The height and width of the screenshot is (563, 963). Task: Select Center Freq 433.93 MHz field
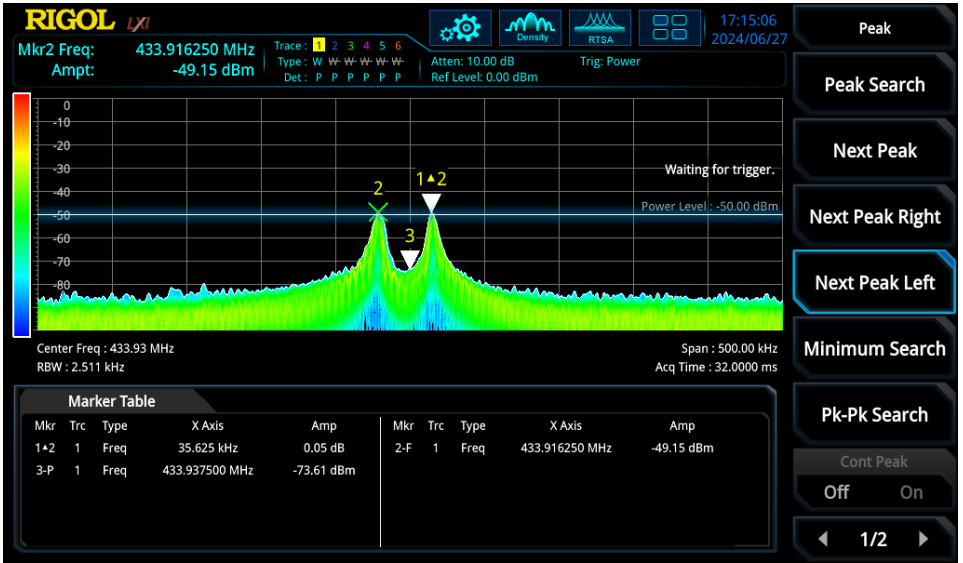pyautogui.click(x=105, y=348)
